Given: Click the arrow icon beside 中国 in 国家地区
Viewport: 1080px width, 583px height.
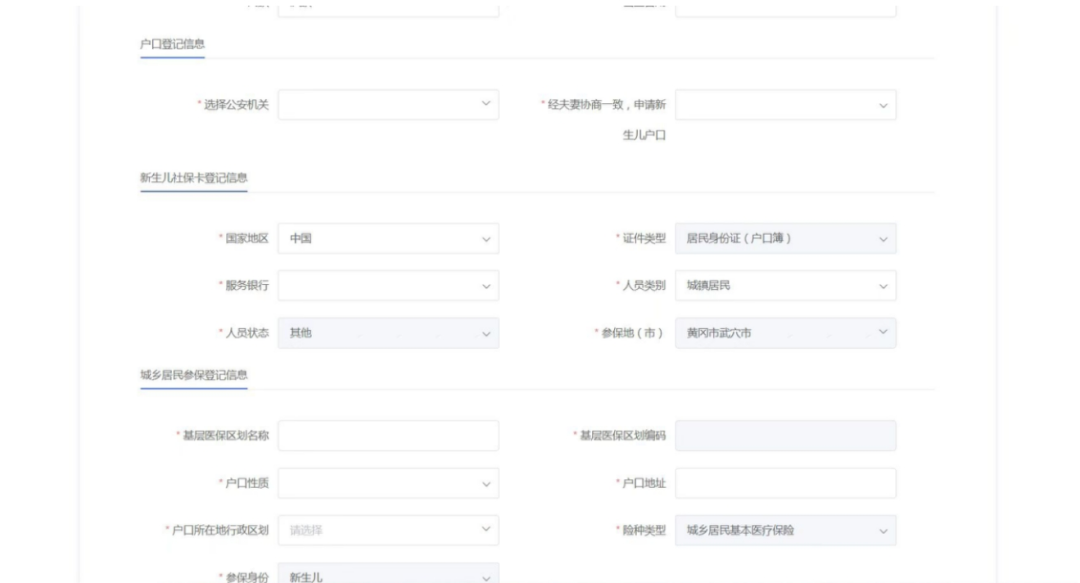Looking at the screenshot, I should click(485, 239).
